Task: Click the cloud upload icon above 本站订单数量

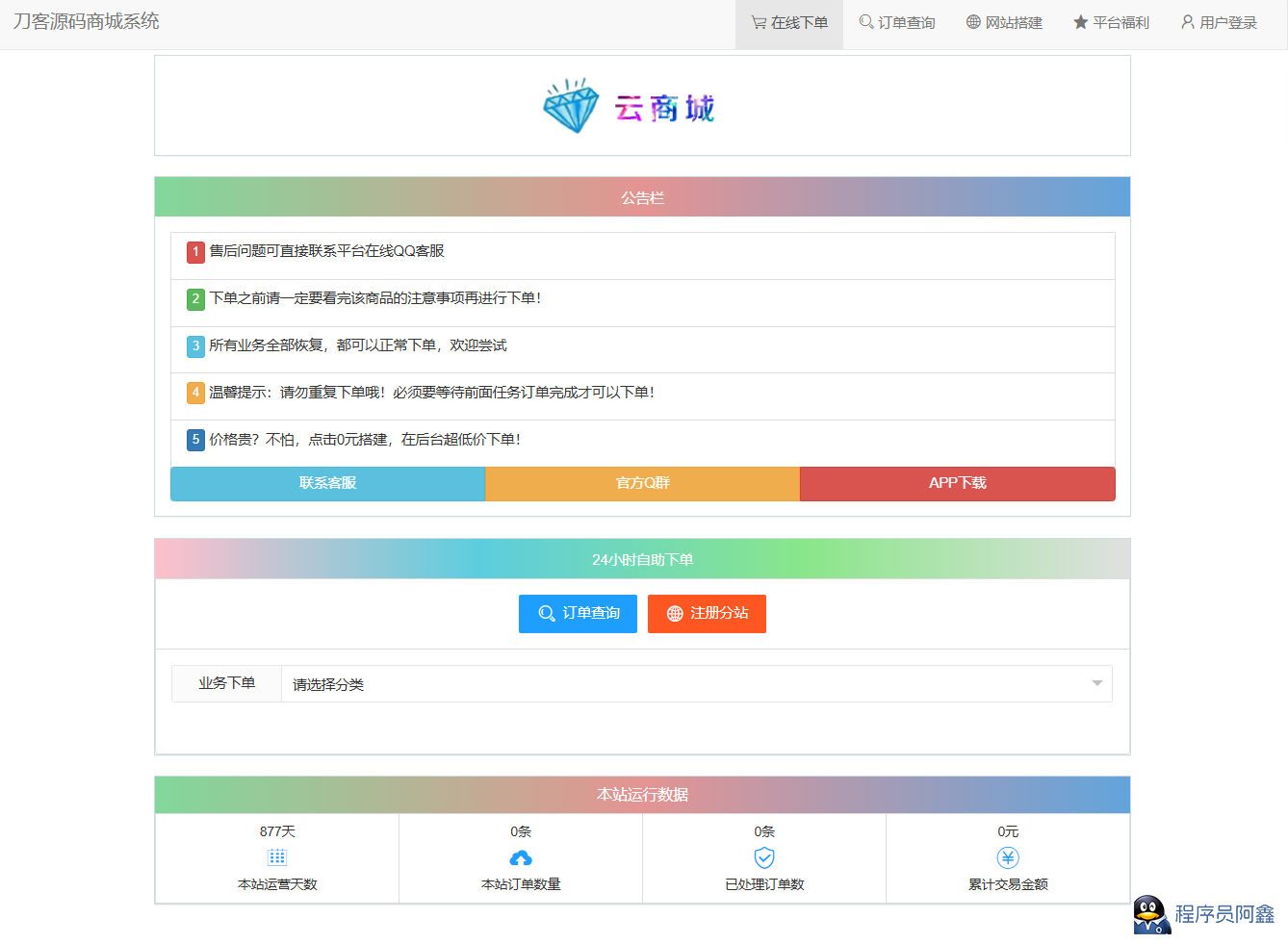Action: coord(521,857)
